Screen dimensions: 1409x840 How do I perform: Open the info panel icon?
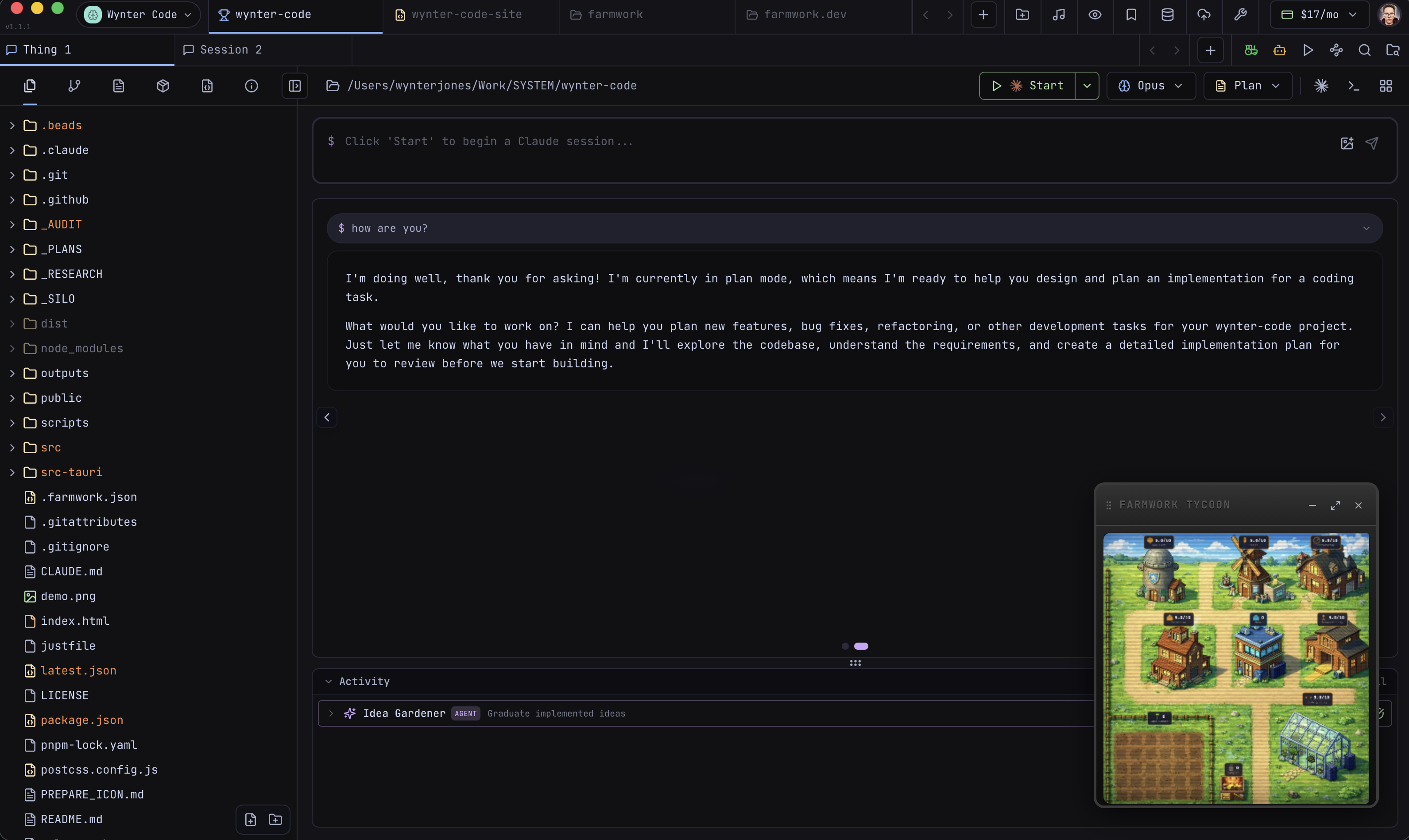coord(252,85)
